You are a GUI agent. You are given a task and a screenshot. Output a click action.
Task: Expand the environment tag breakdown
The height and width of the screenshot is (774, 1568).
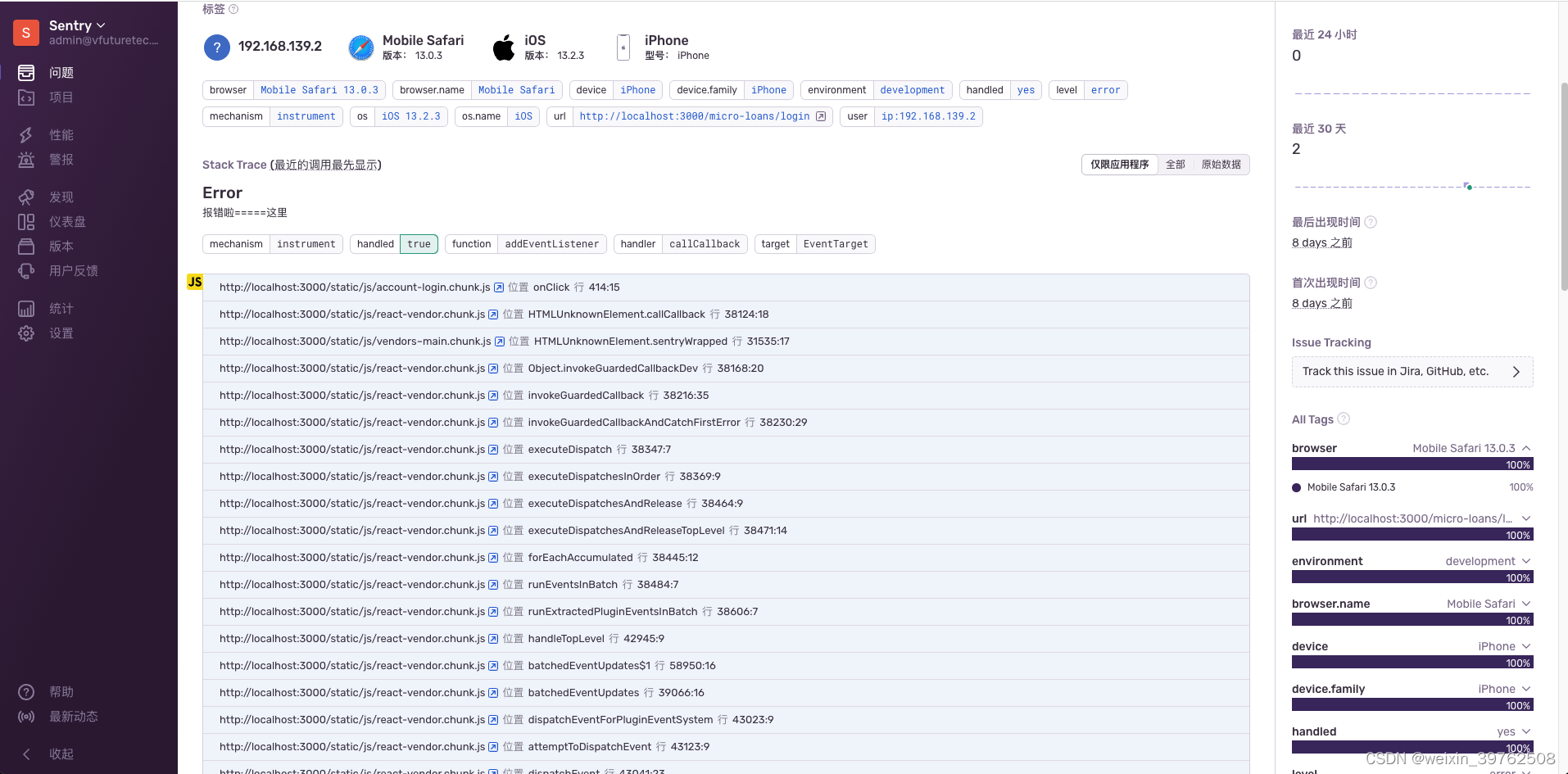click(x=1526, y=561)
